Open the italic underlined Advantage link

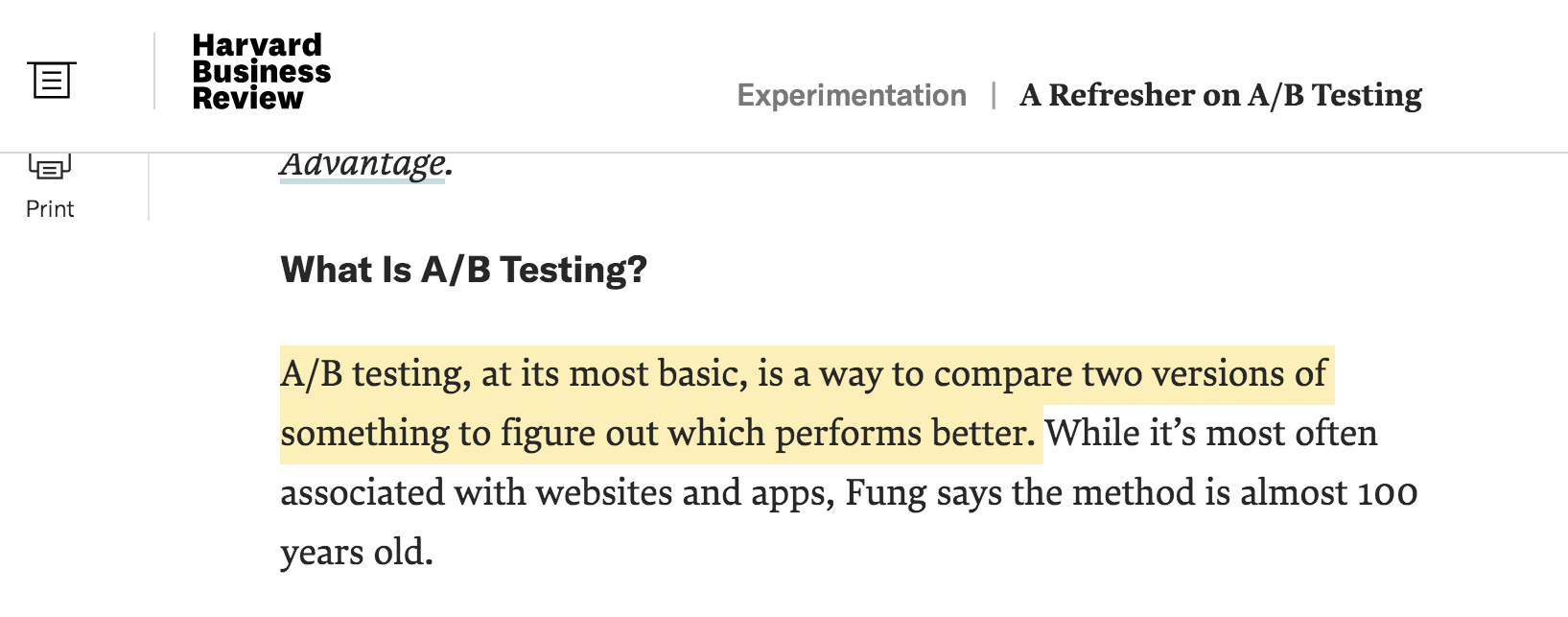coord(364,164)
